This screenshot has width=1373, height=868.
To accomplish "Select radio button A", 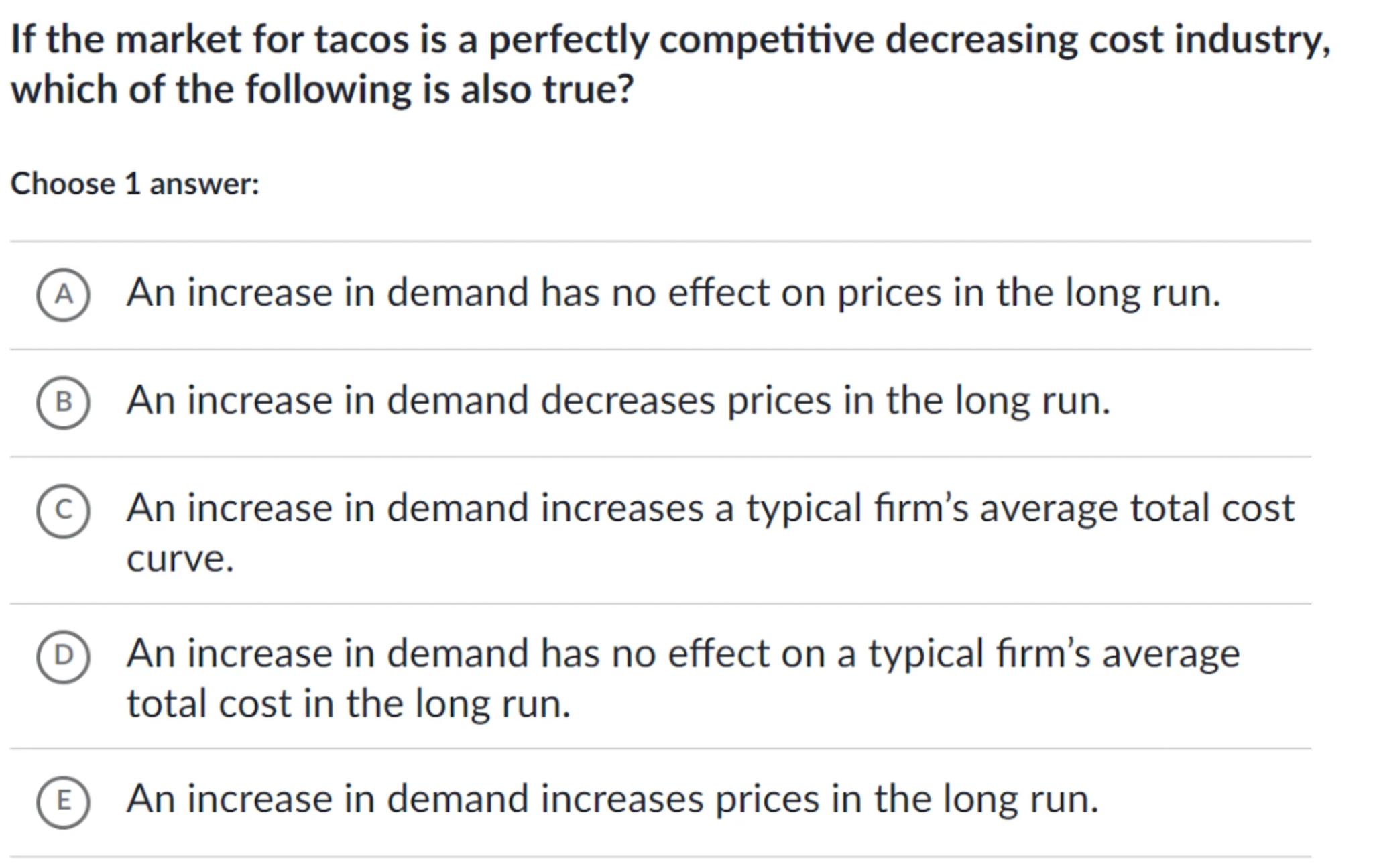I will point(63,295).
